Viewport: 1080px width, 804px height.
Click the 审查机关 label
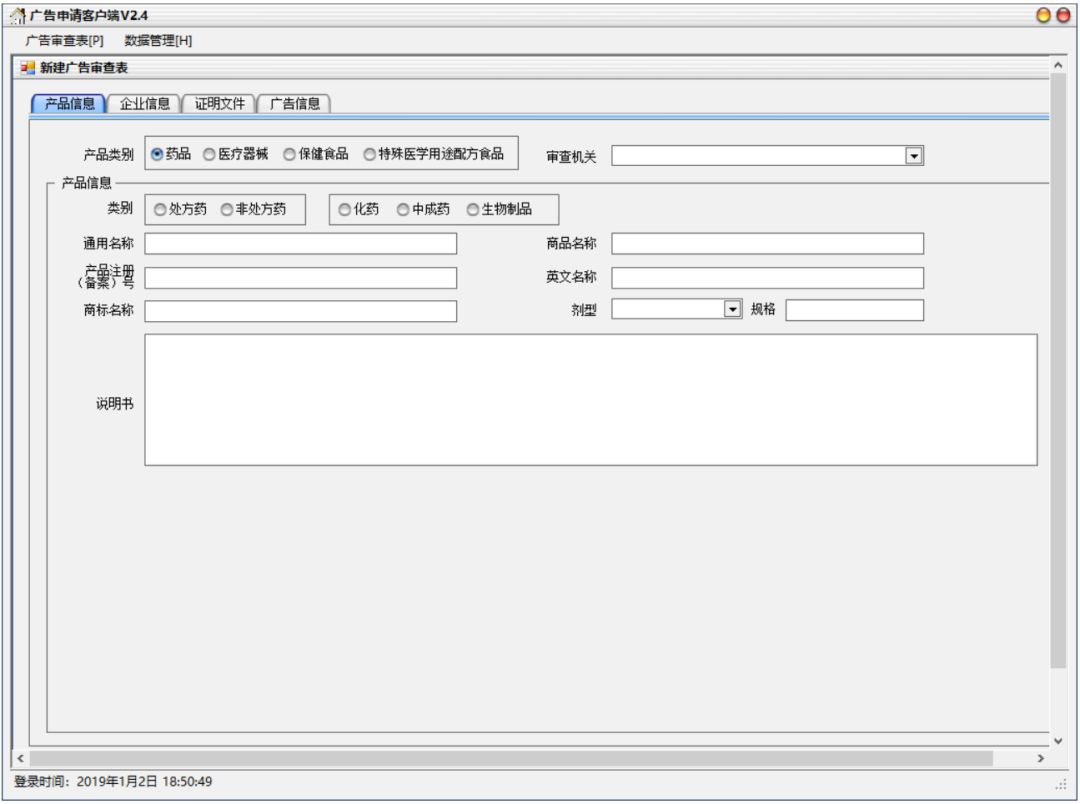point(571,156)
